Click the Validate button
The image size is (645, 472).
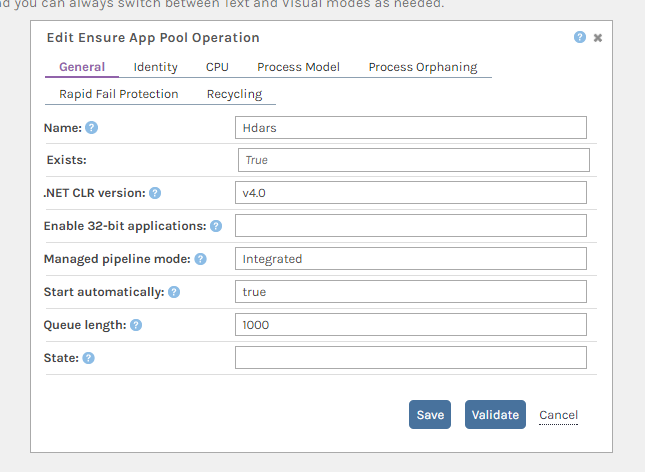(495, 415)
